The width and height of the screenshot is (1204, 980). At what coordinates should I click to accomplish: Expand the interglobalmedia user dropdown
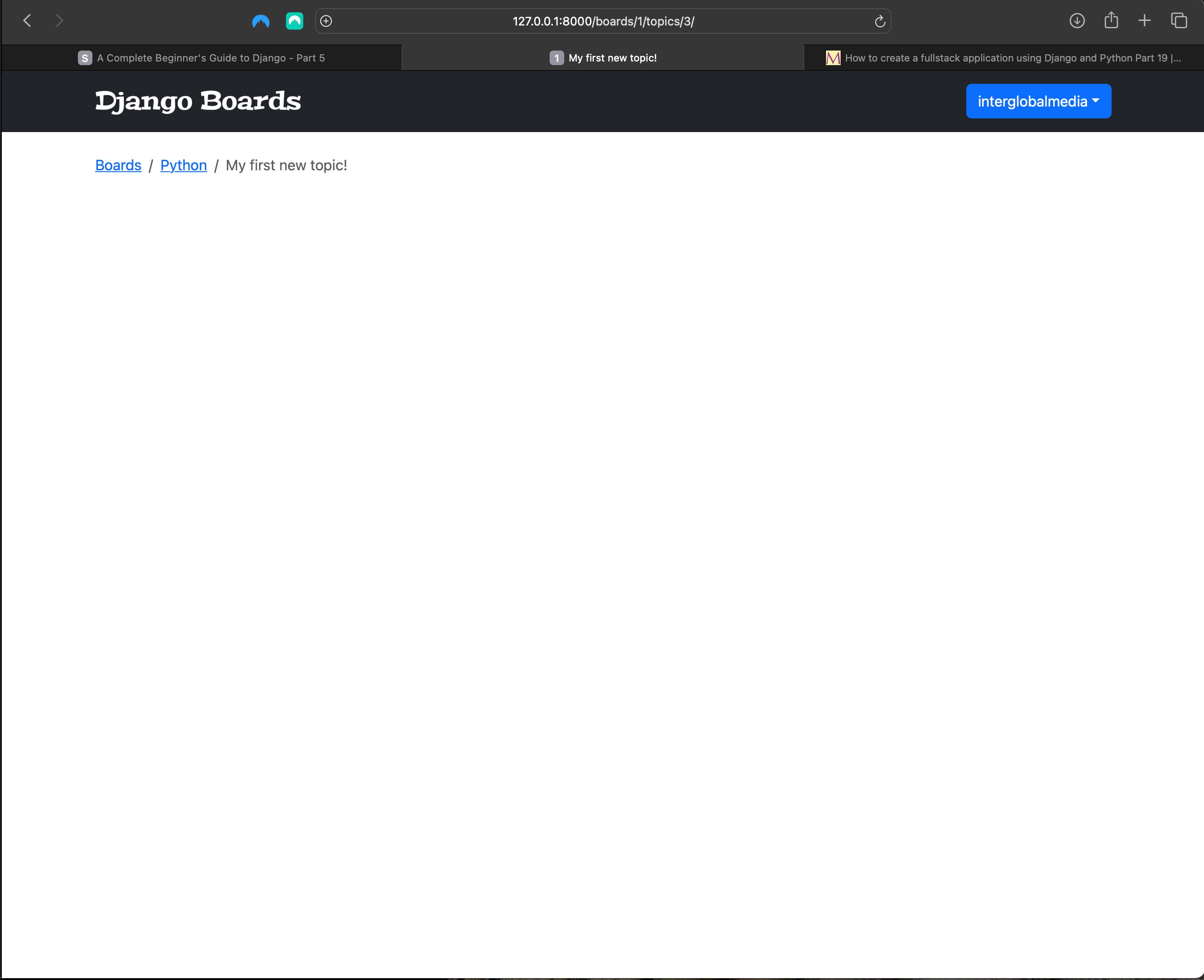1038,101
